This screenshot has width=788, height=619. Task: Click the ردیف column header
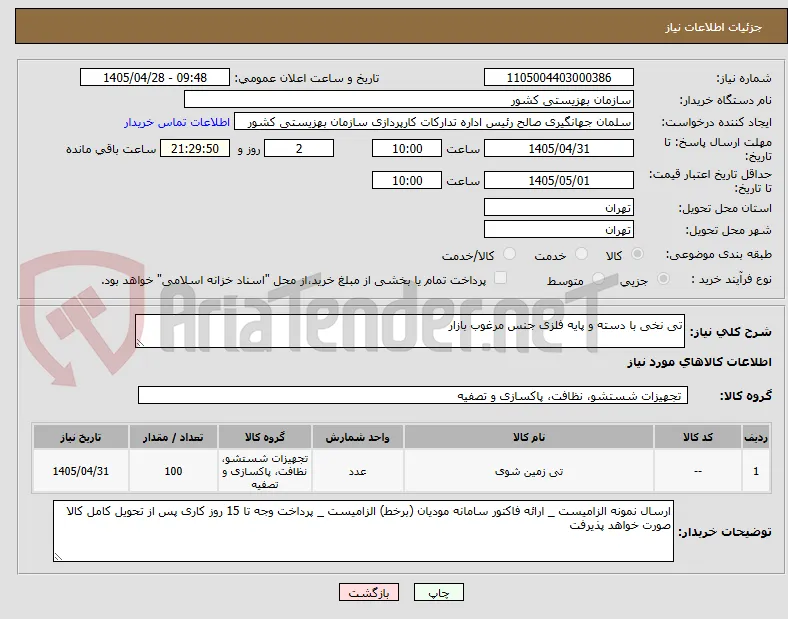click(x=756, y=437)
